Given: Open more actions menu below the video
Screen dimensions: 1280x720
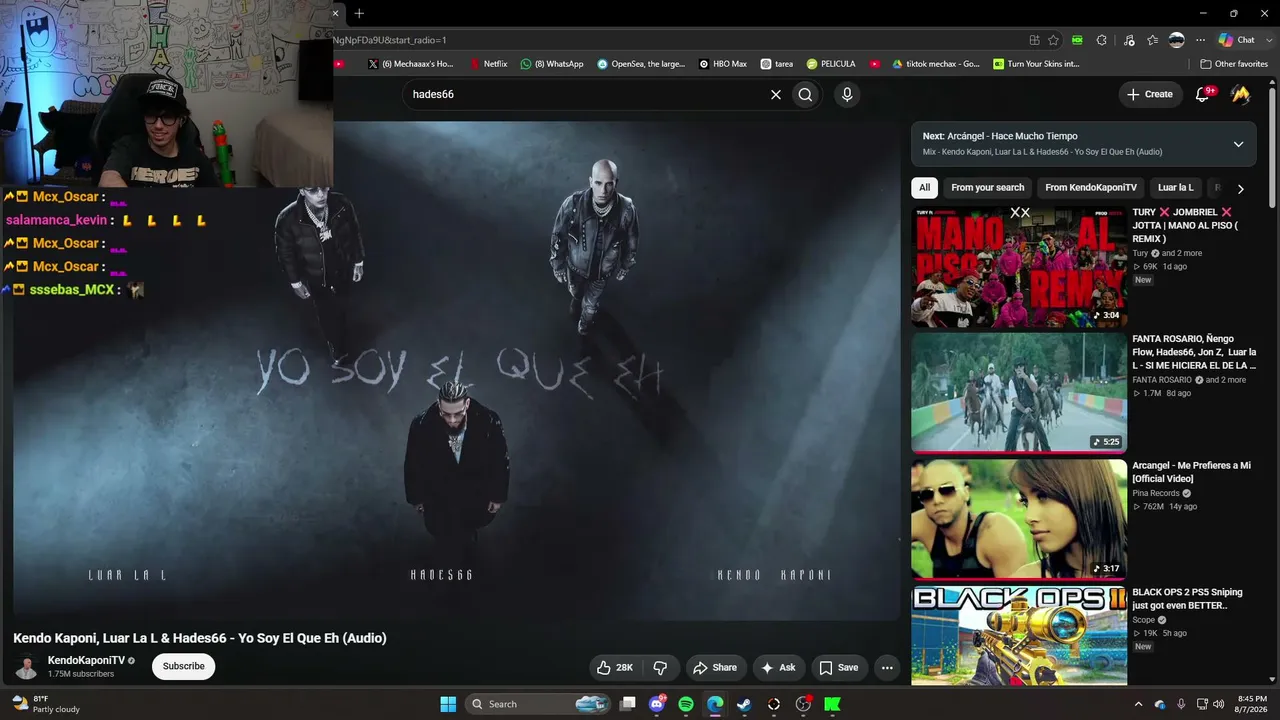Looking at the screenshot, I should click(x=886, y=668).
